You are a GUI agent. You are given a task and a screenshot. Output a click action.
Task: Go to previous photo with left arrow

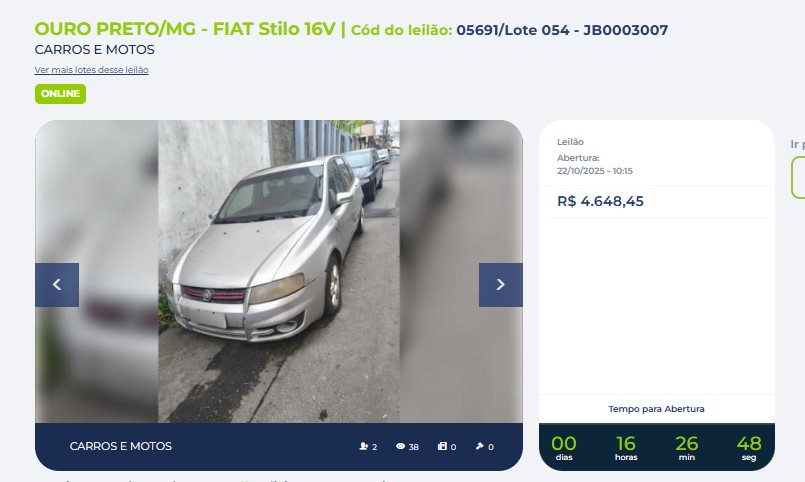(x=57, y=285)
